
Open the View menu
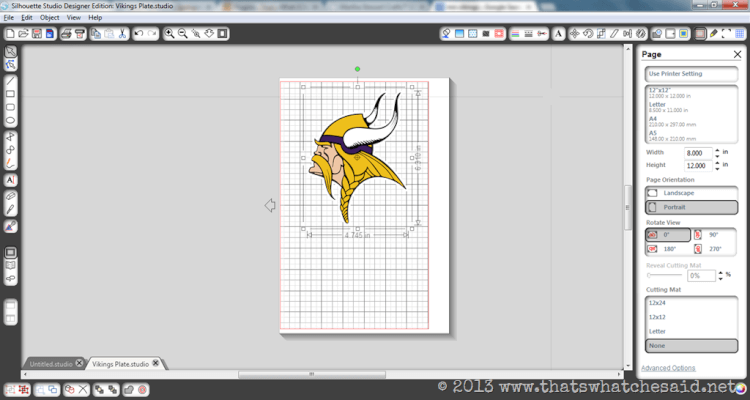74,18
